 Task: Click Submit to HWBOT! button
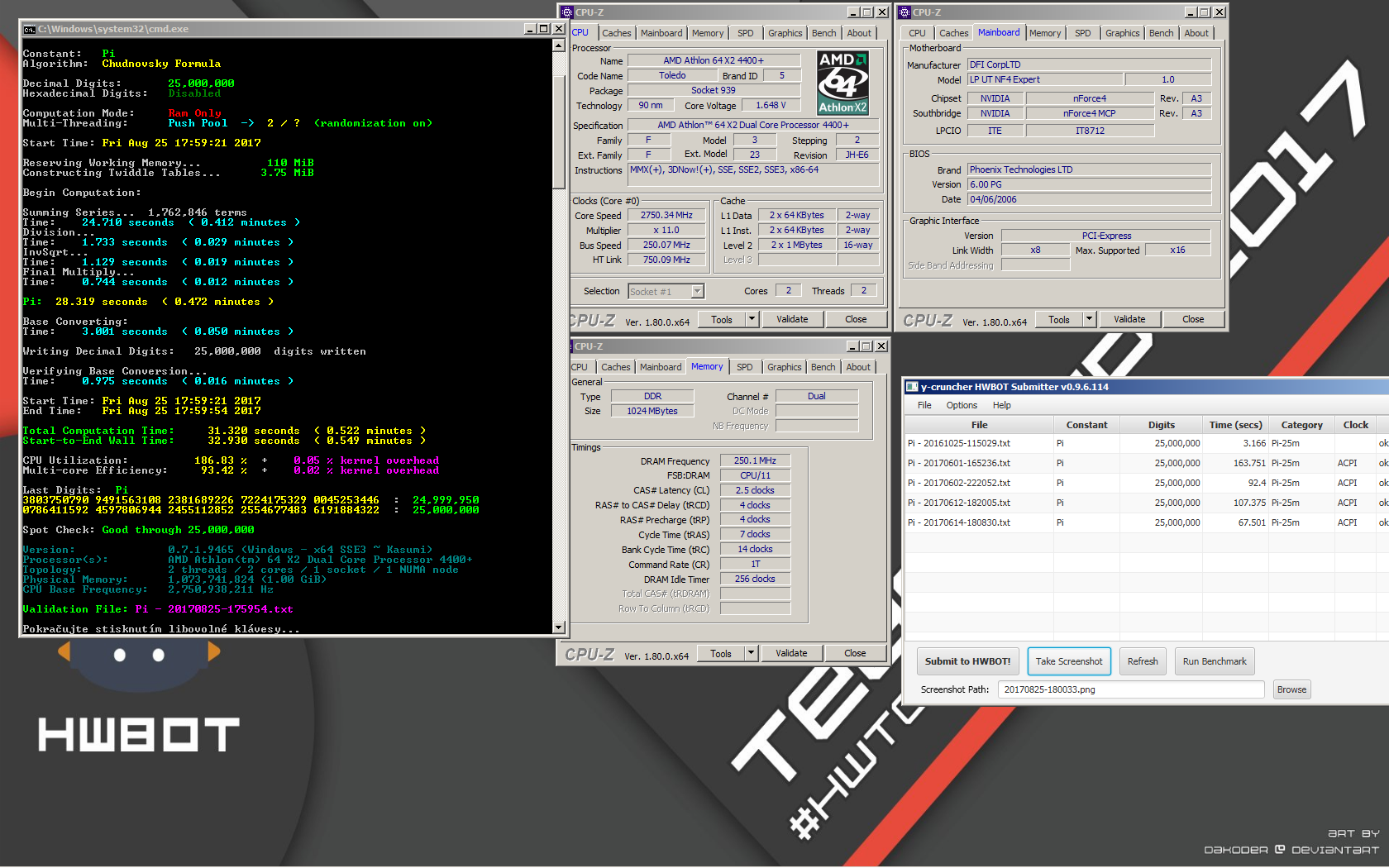(x=967, y=661)
